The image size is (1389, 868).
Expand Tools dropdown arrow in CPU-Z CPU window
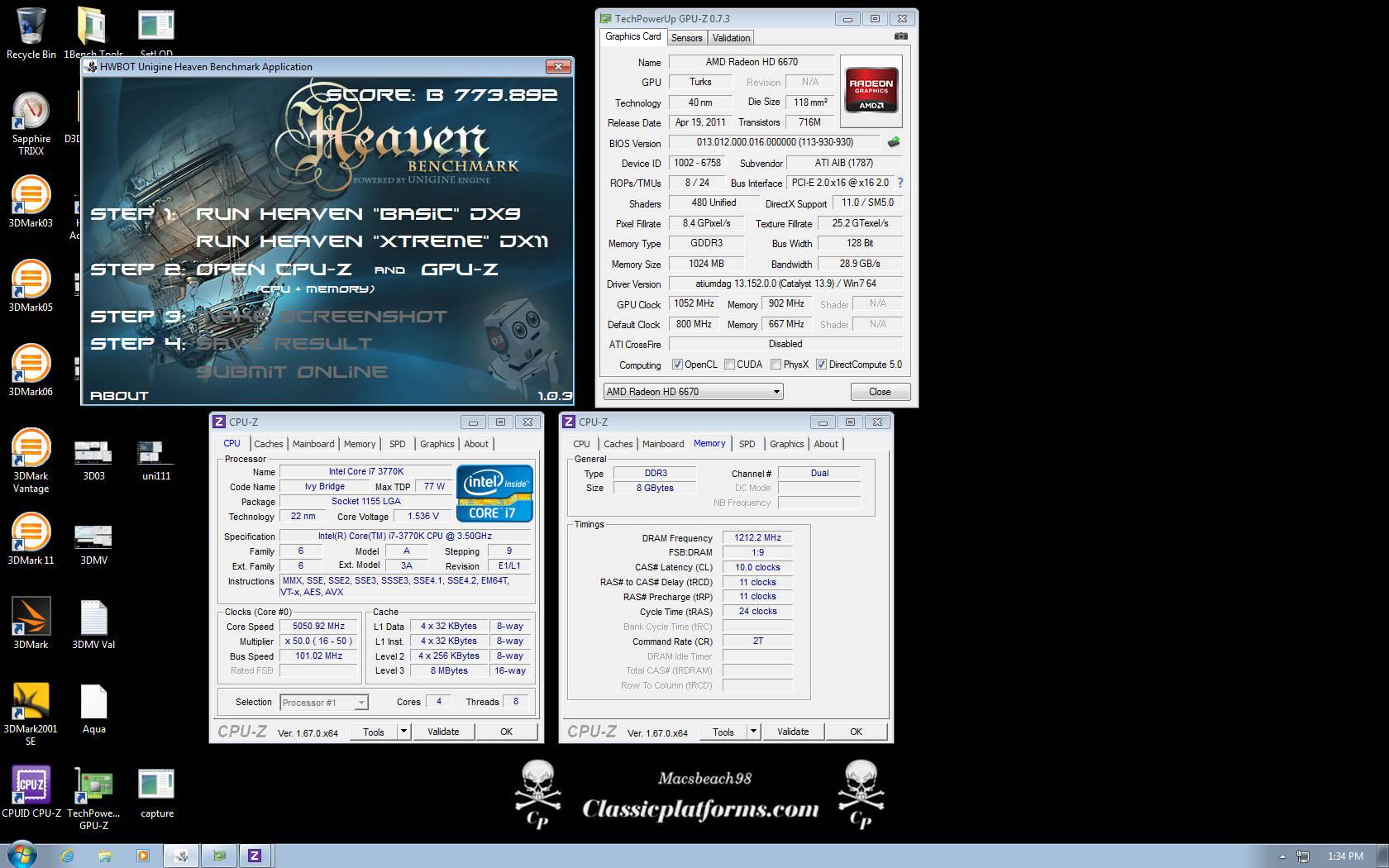[x=403, y=732]
